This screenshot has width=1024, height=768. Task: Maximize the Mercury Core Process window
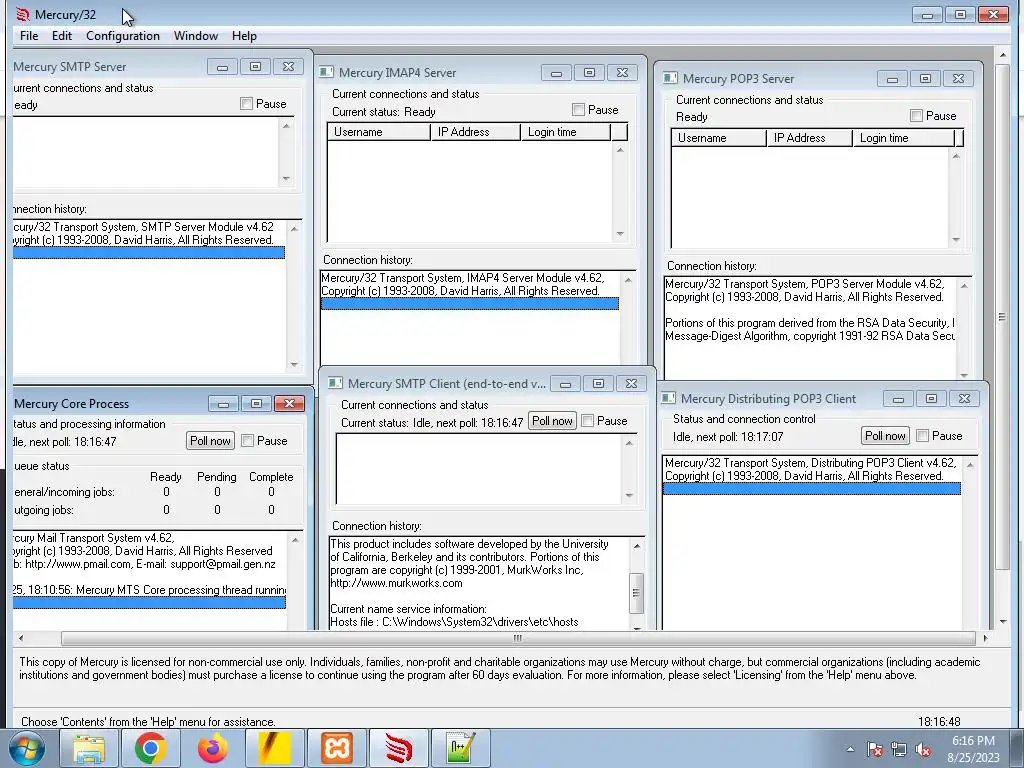[256, 404]
